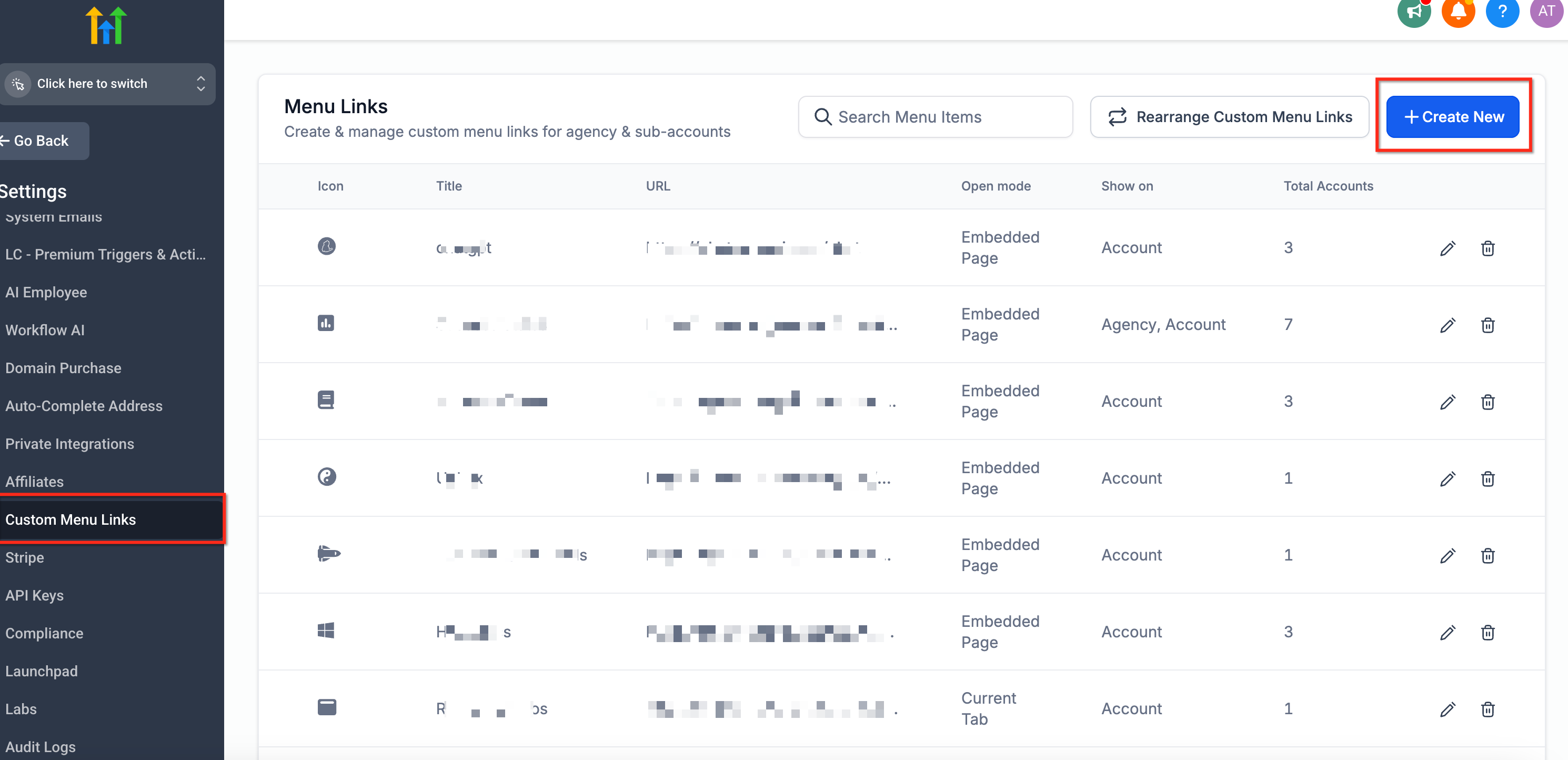1568x760 pixels.
Task: Edit the menu link with 7 total accounts
Action: point(1448,325)
